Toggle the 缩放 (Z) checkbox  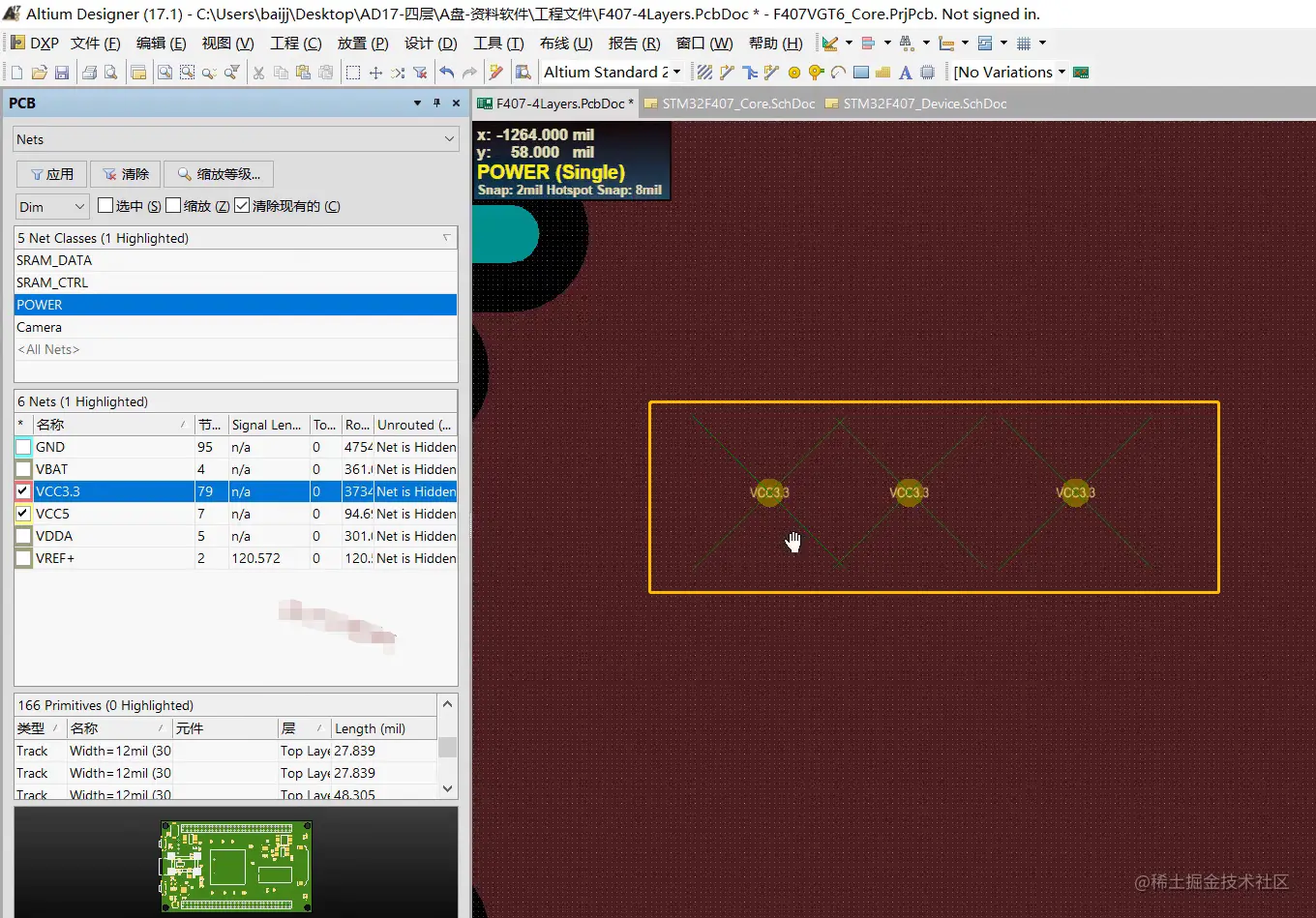pyautogui.click(x=173, y=206)
